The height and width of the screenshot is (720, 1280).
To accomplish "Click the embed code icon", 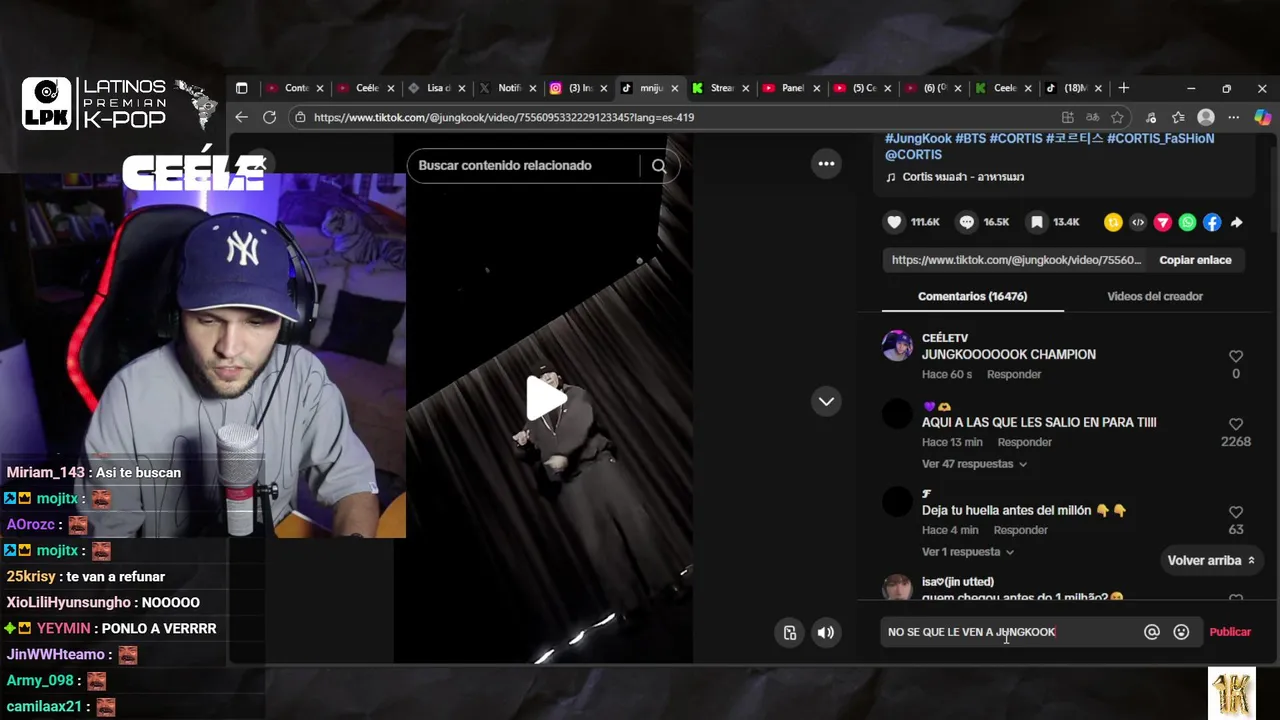I will click(1138, 223).
